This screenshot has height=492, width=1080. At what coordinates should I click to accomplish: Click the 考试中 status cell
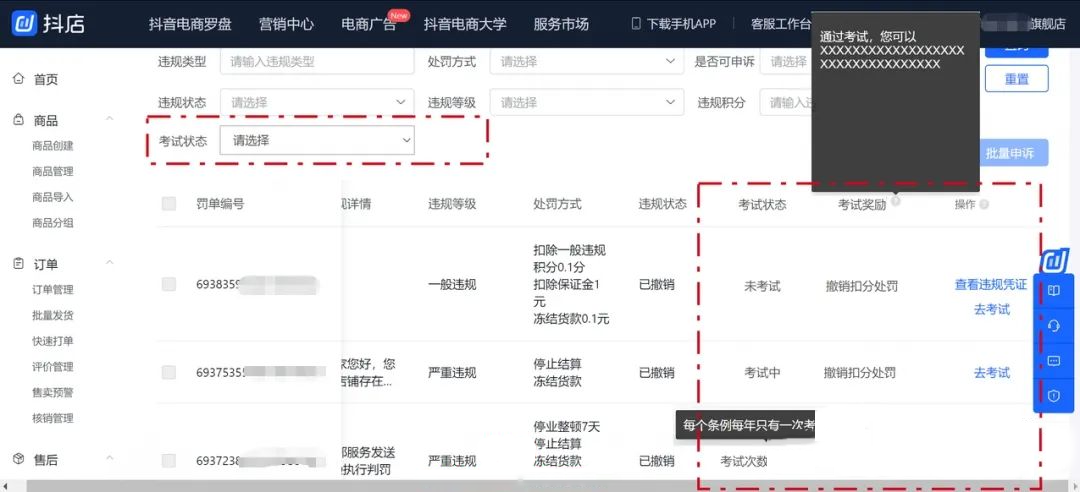click(x=762, y=373)
